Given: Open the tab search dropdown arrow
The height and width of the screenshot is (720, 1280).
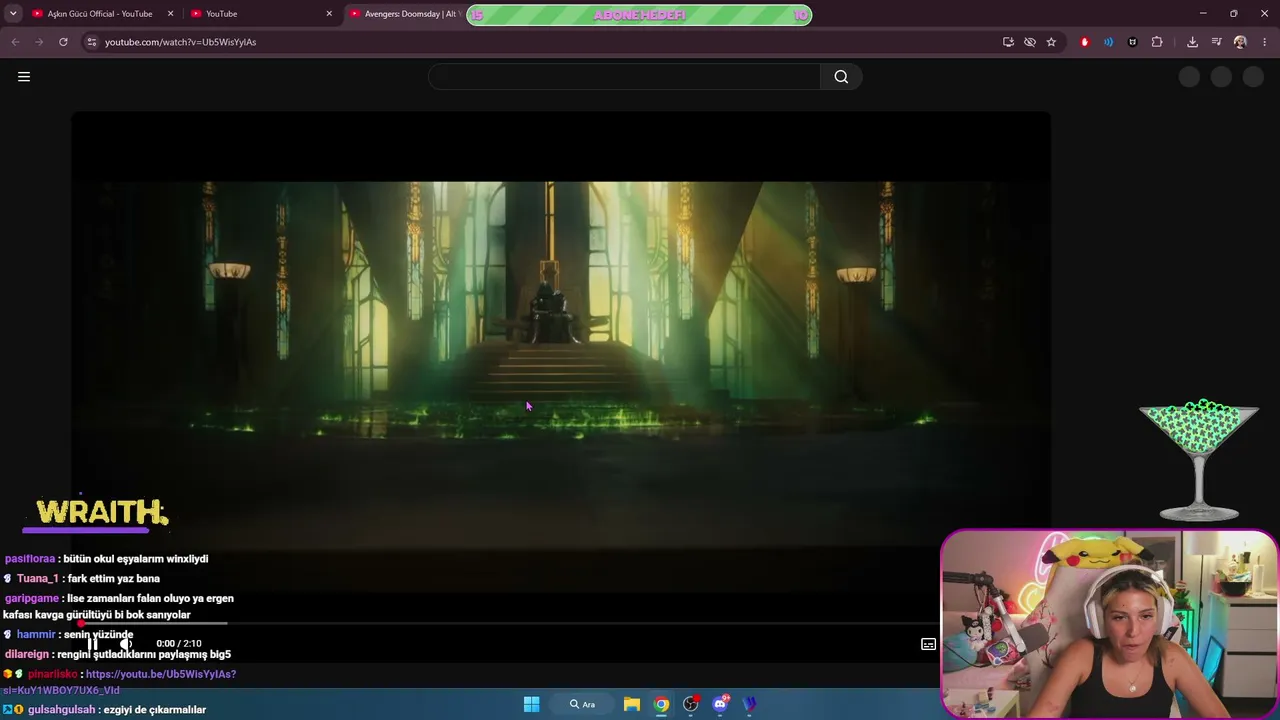Looking at the screenshot, I should [x=13, y=14].
